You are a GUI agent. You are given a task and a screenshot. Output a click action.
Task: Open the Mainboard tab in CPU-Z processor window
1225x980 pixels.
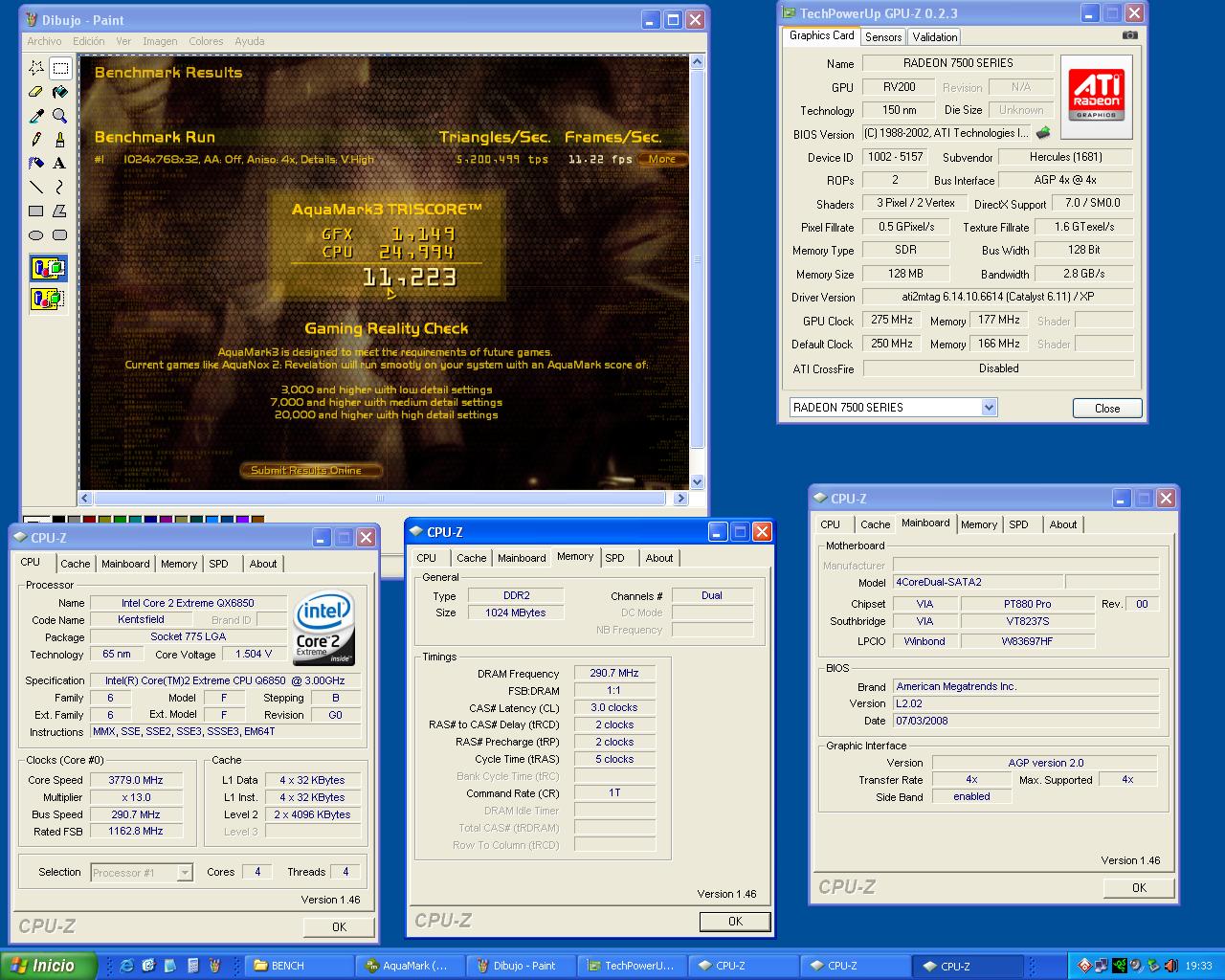(x=125, y=564)
